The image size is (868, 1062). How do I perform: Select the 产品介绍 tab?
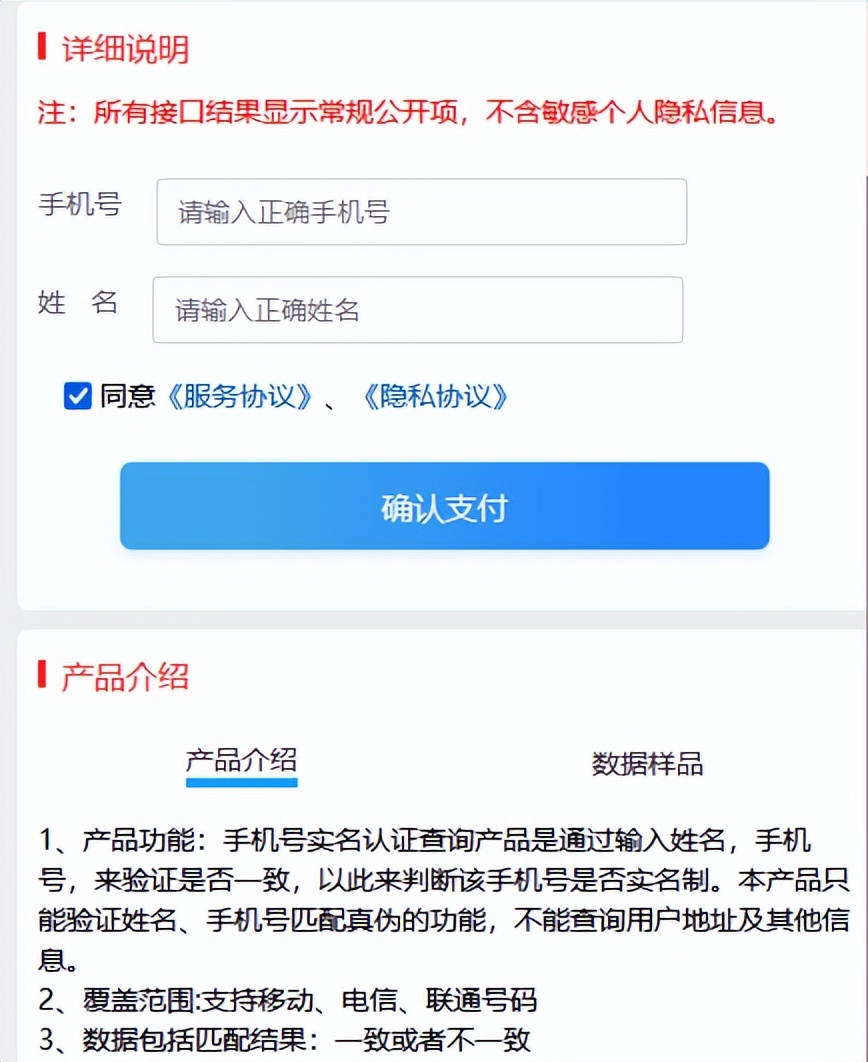click(x=241, y=760)
